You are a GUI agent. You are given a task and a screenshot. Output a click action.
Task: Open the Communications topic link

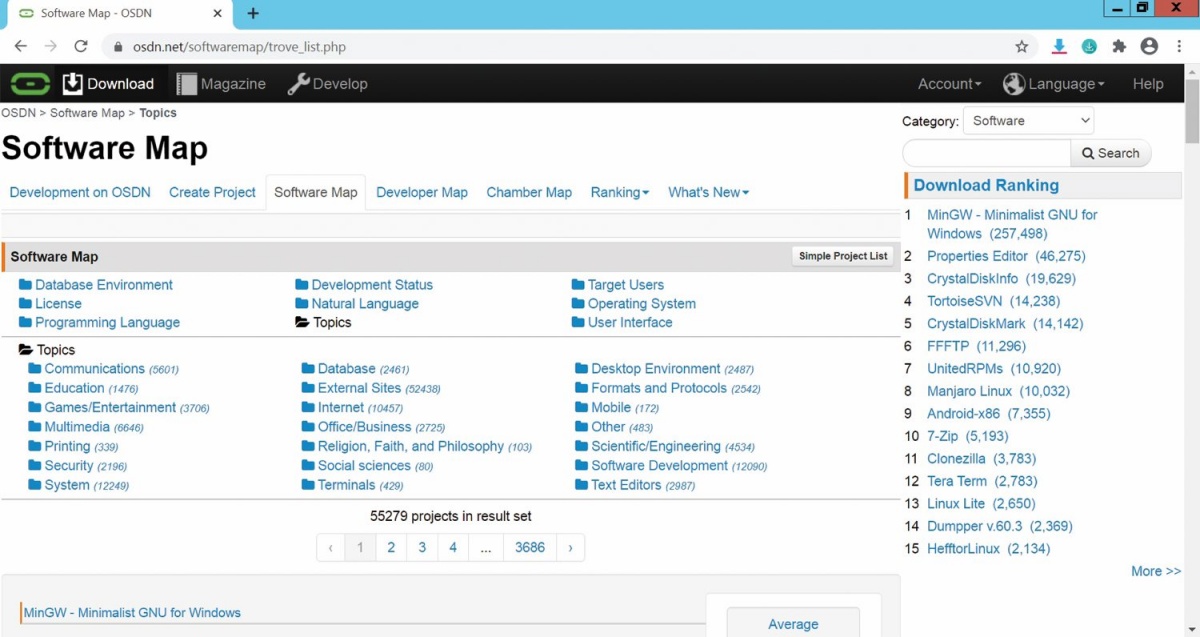click(x=94, y=369)
